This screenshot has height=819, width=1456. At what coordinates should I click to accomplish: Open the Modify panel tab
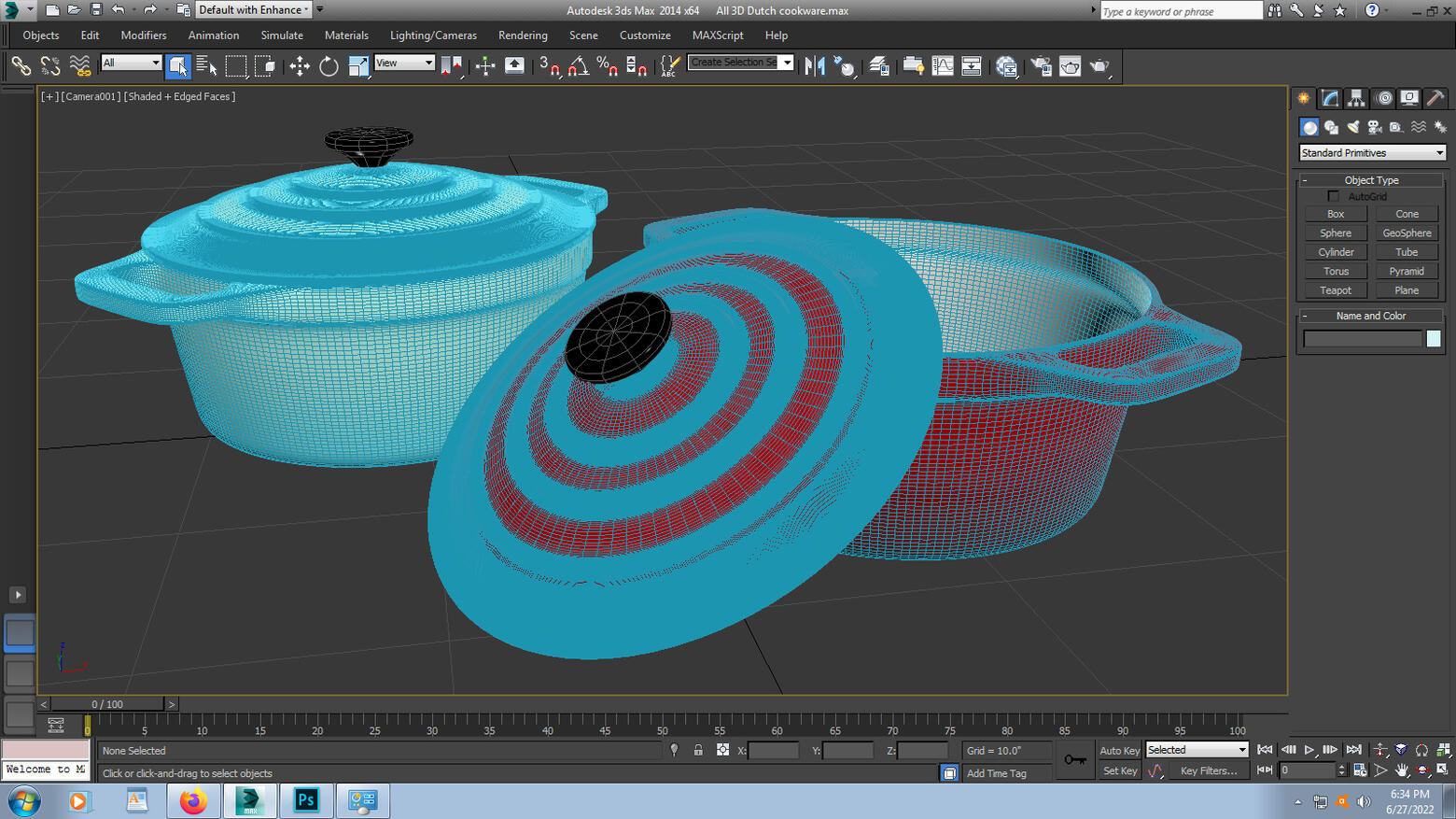click(x=1330, y=98)
